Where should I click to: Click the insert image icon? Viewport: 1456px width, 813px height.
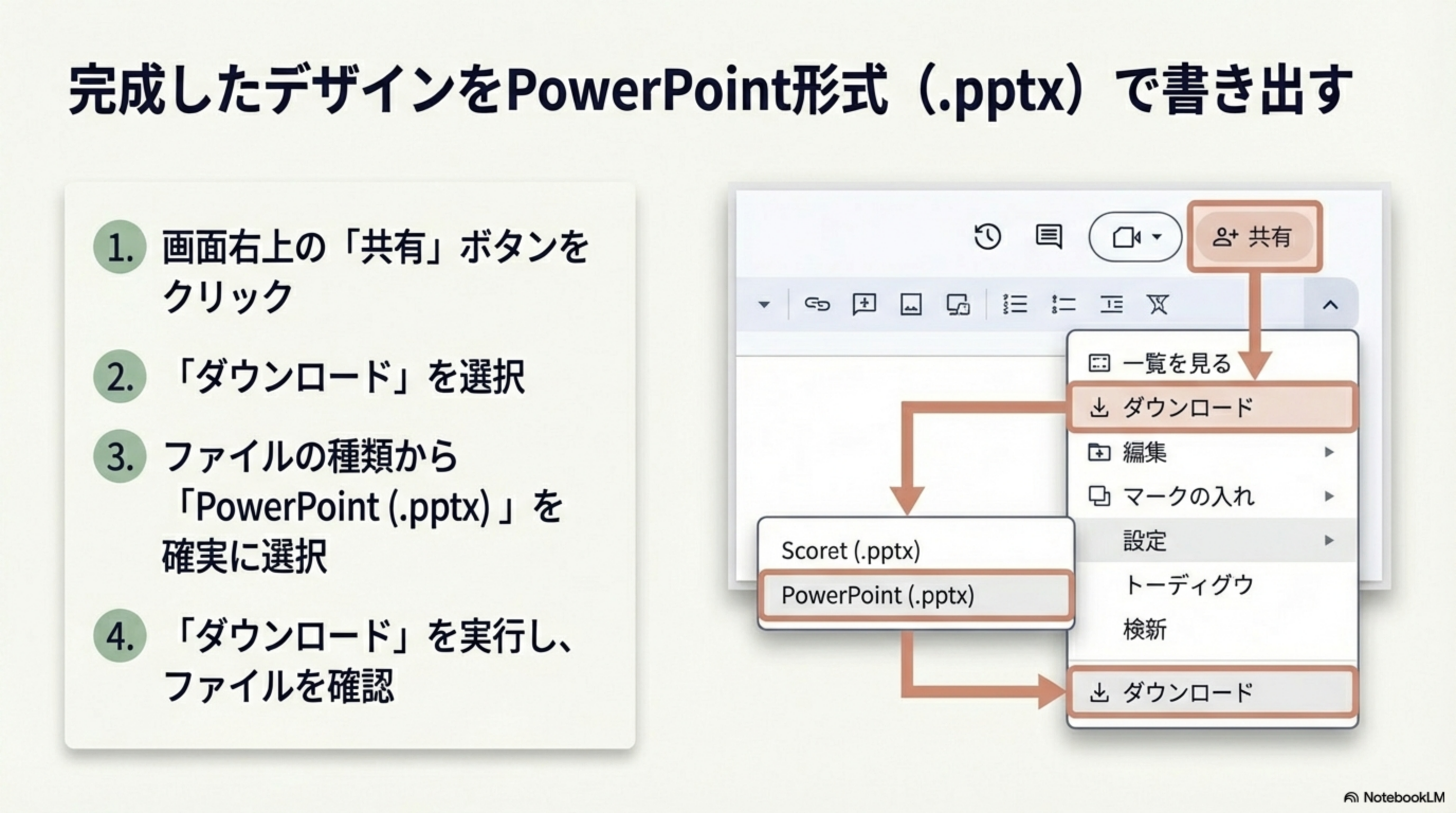(x=911, y=305)
